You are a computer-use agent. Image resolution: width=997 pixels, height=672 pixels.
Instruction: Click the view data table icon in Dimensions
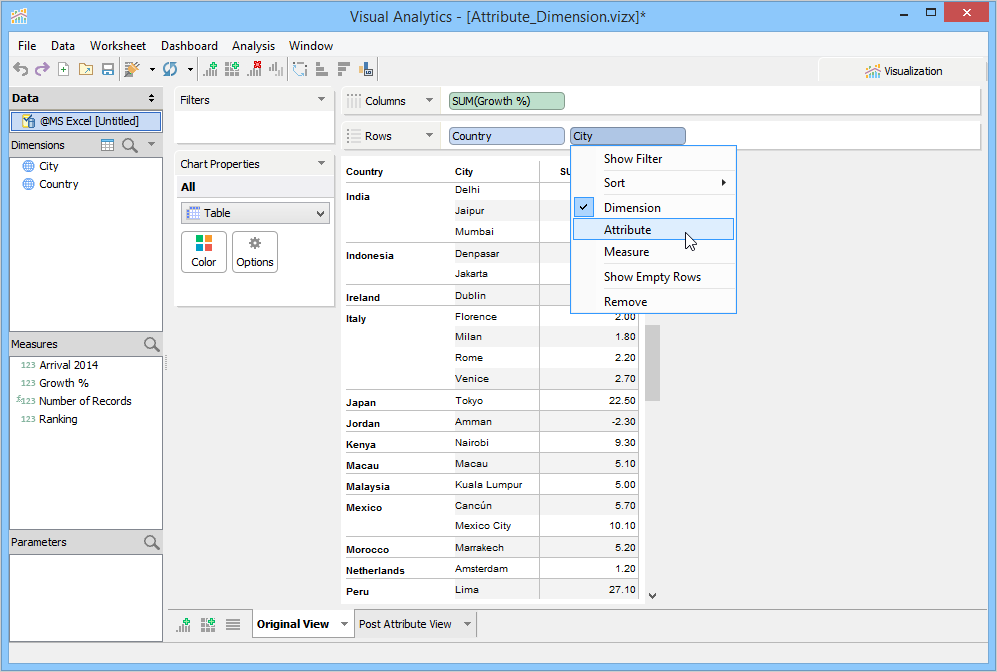[107, 146]
